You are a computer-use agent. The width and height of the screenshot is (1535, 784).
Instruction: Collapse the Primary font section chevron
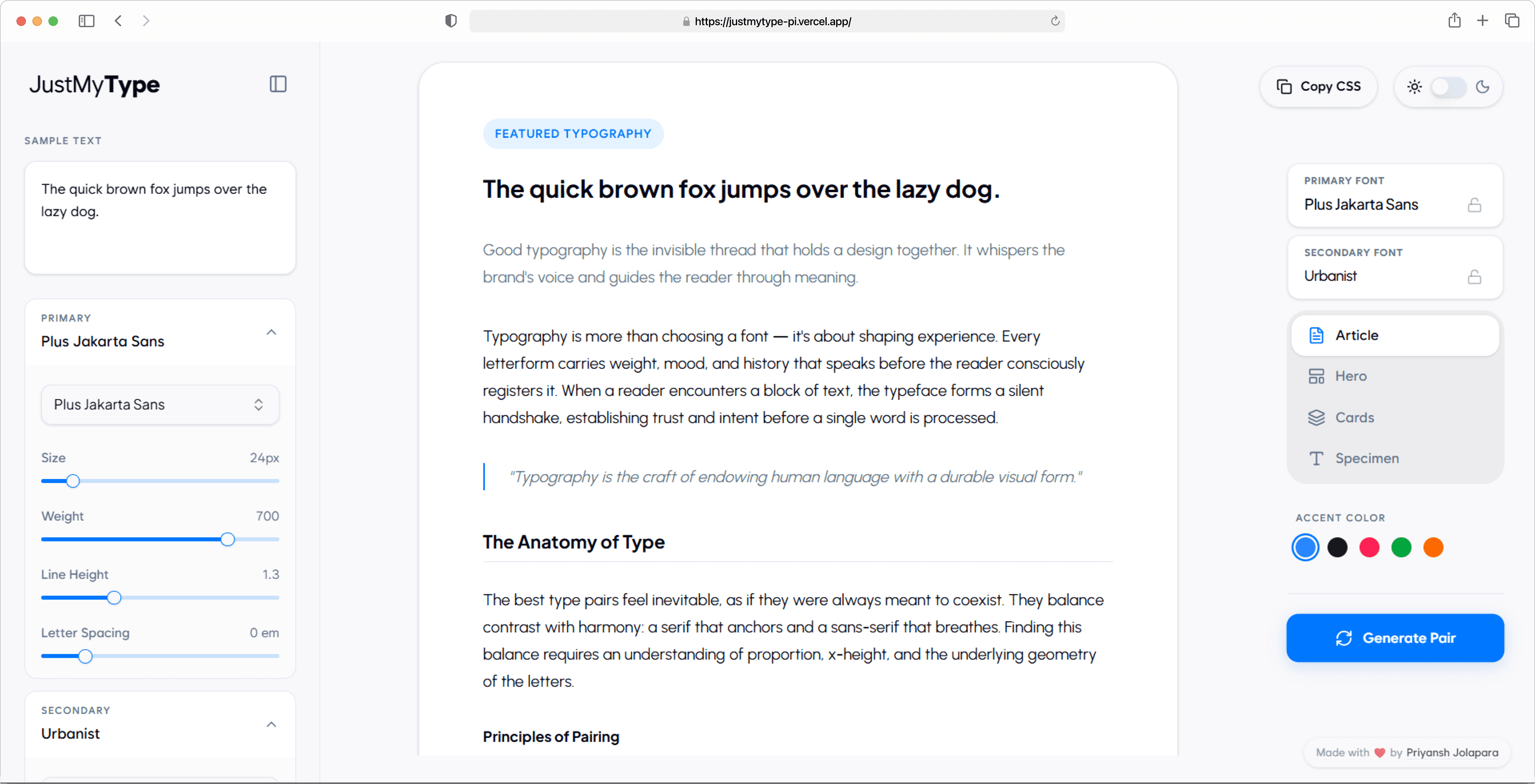271,332
